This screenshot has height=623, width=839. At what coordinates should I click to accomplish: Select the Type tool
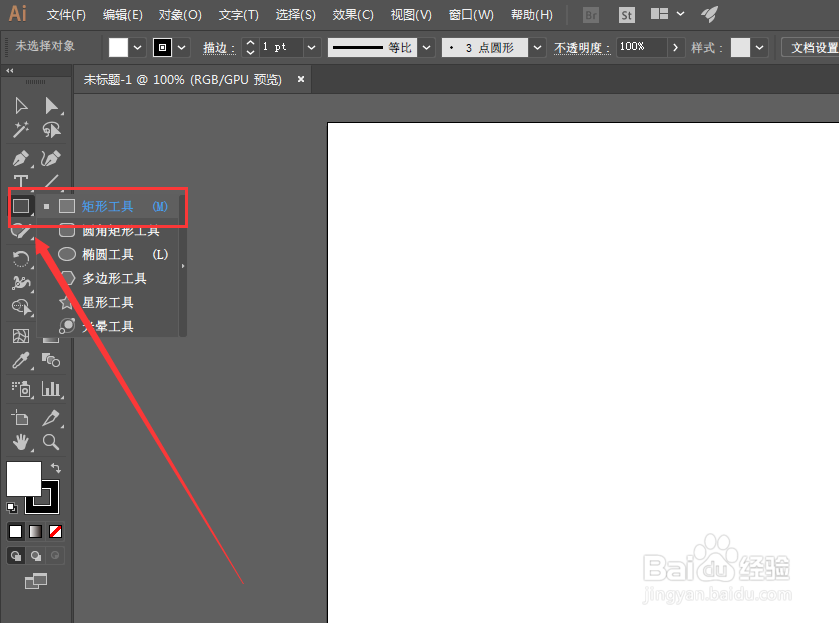[x=21, y=181]
